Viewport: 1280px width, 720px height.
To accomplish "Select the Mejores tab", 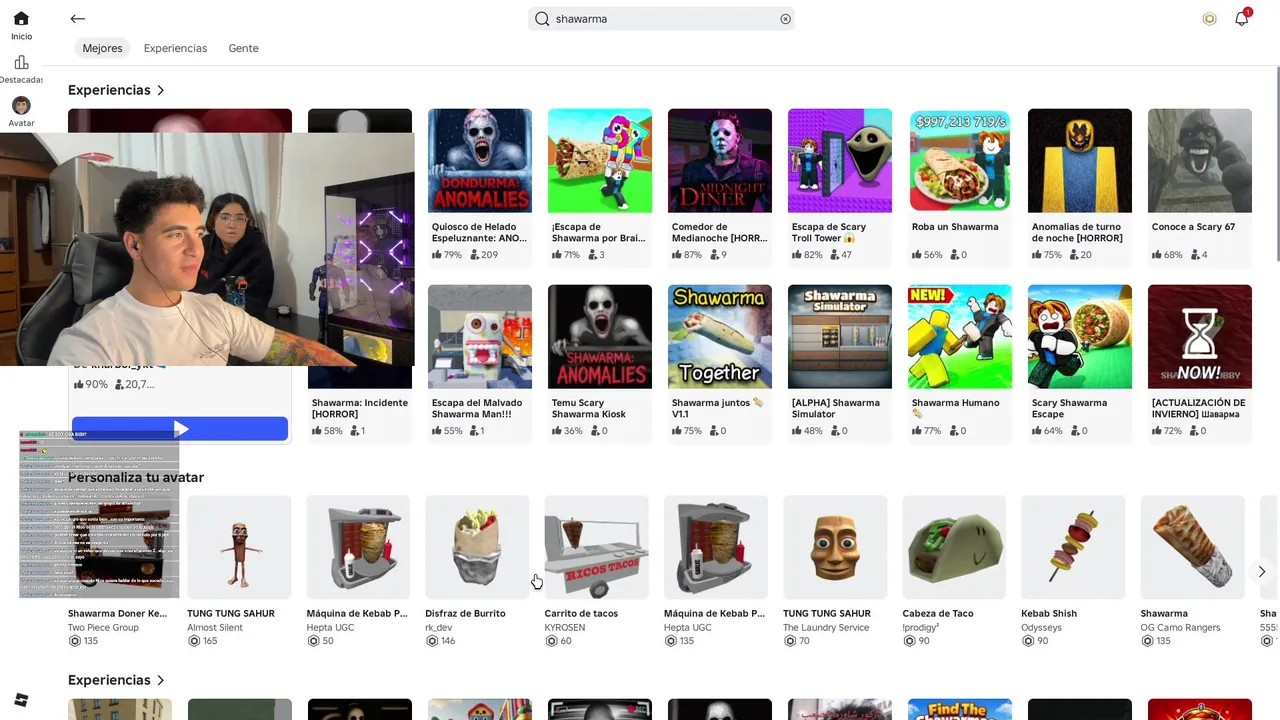I will coord(102,48).
